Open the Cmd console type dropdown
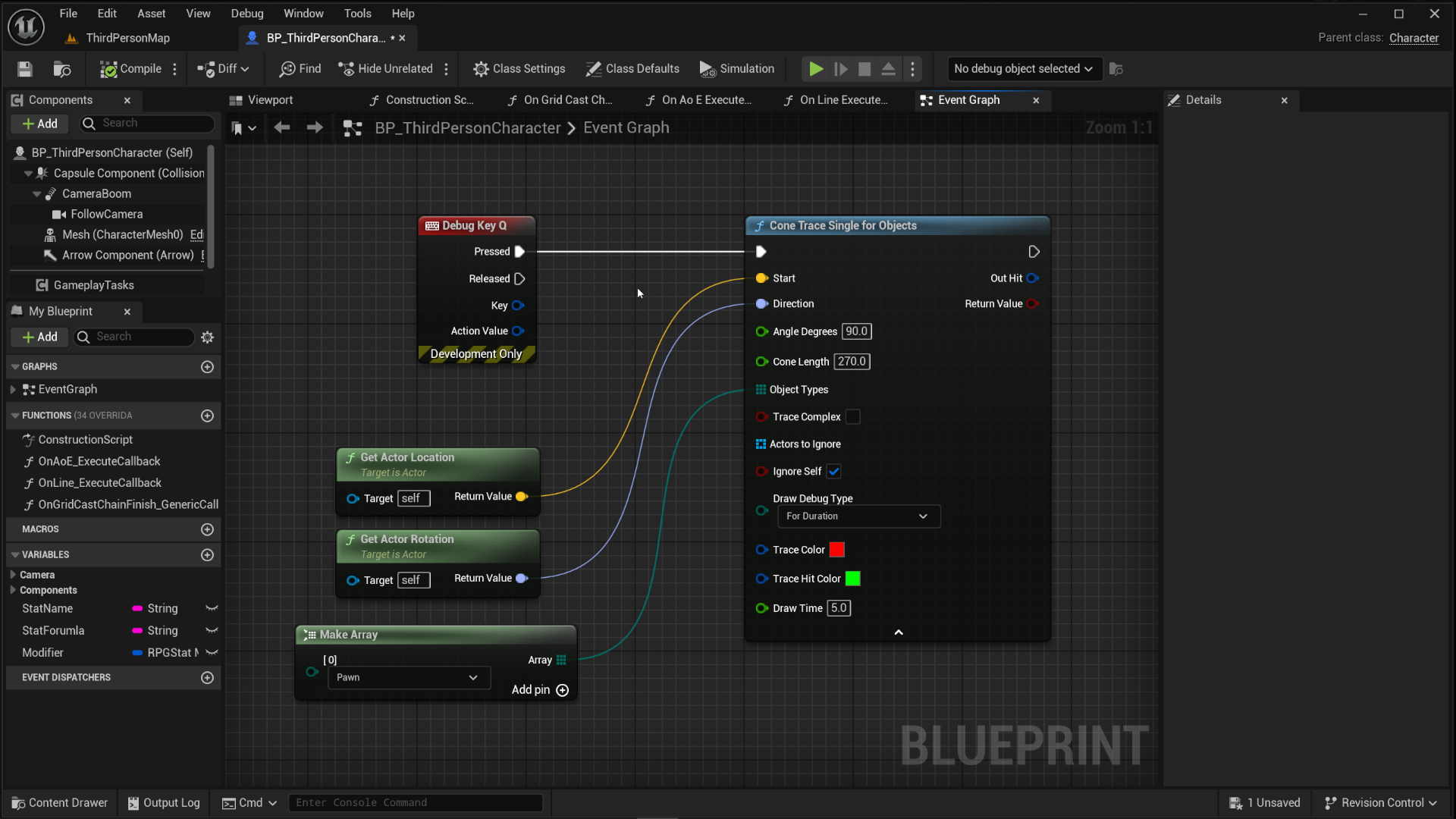1456x819 pixels. pyautogui.click(x=249, y=803)
